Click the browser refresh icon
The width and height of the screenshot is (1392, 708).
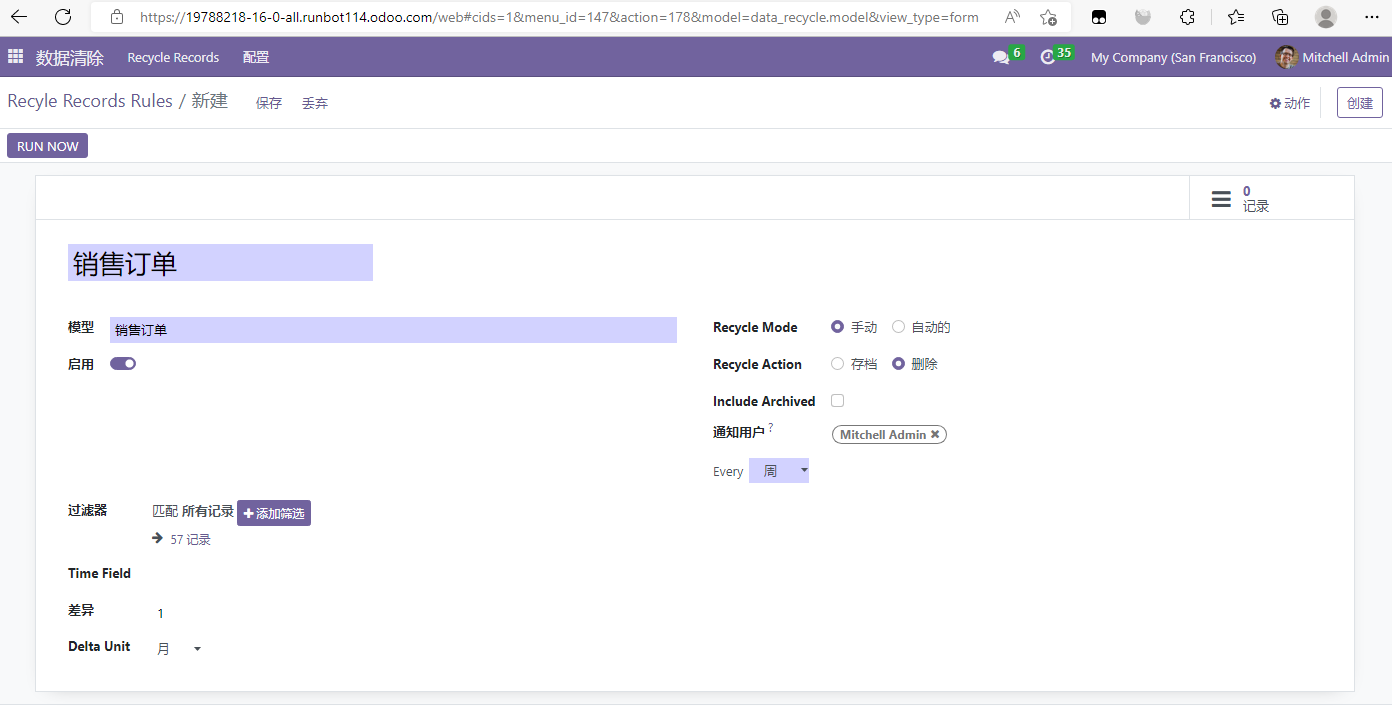pos(63,17)
